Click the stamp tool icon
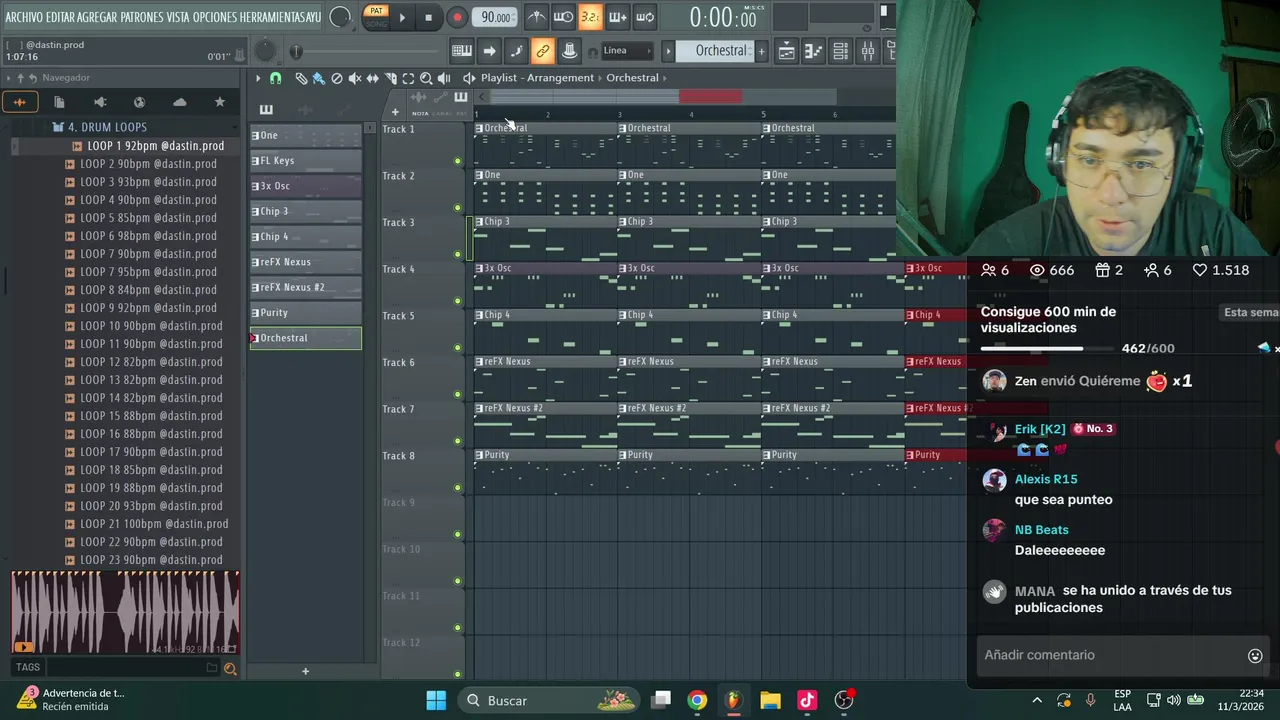This screenshot has width=1280, height=720. [569, 51]
